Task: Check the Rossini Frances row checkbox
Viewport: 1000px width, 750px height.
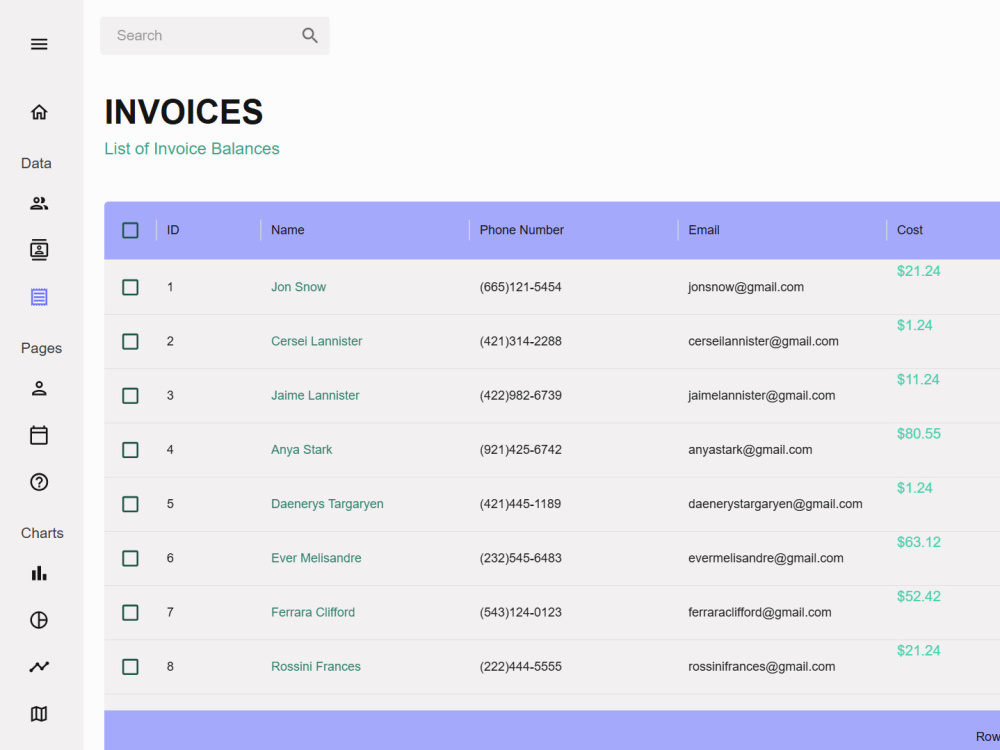Action: tap(130, 666)
